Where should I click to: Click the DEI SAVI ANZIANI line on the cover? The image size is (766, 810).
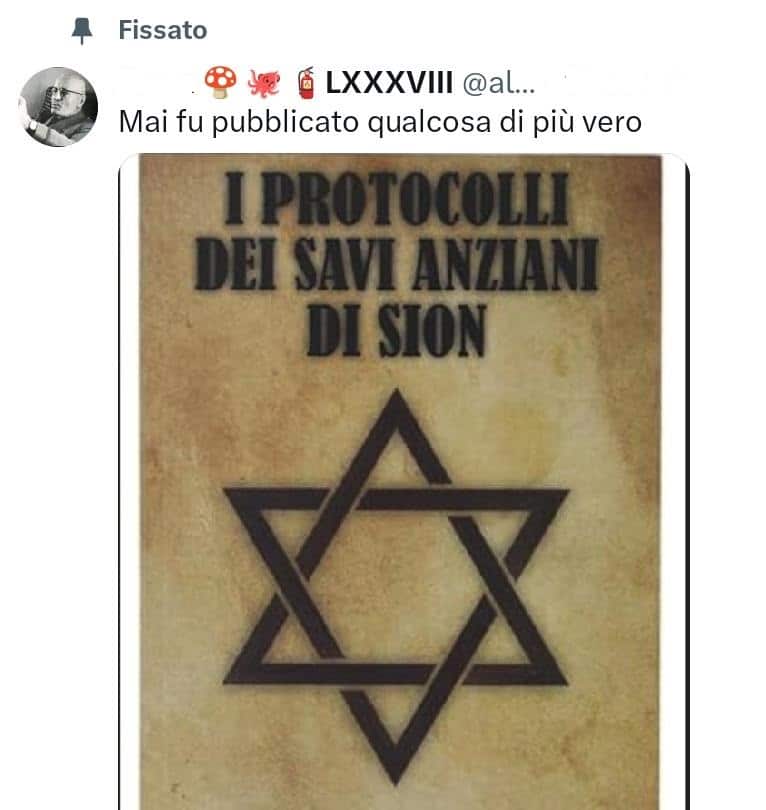click(397, 264)
